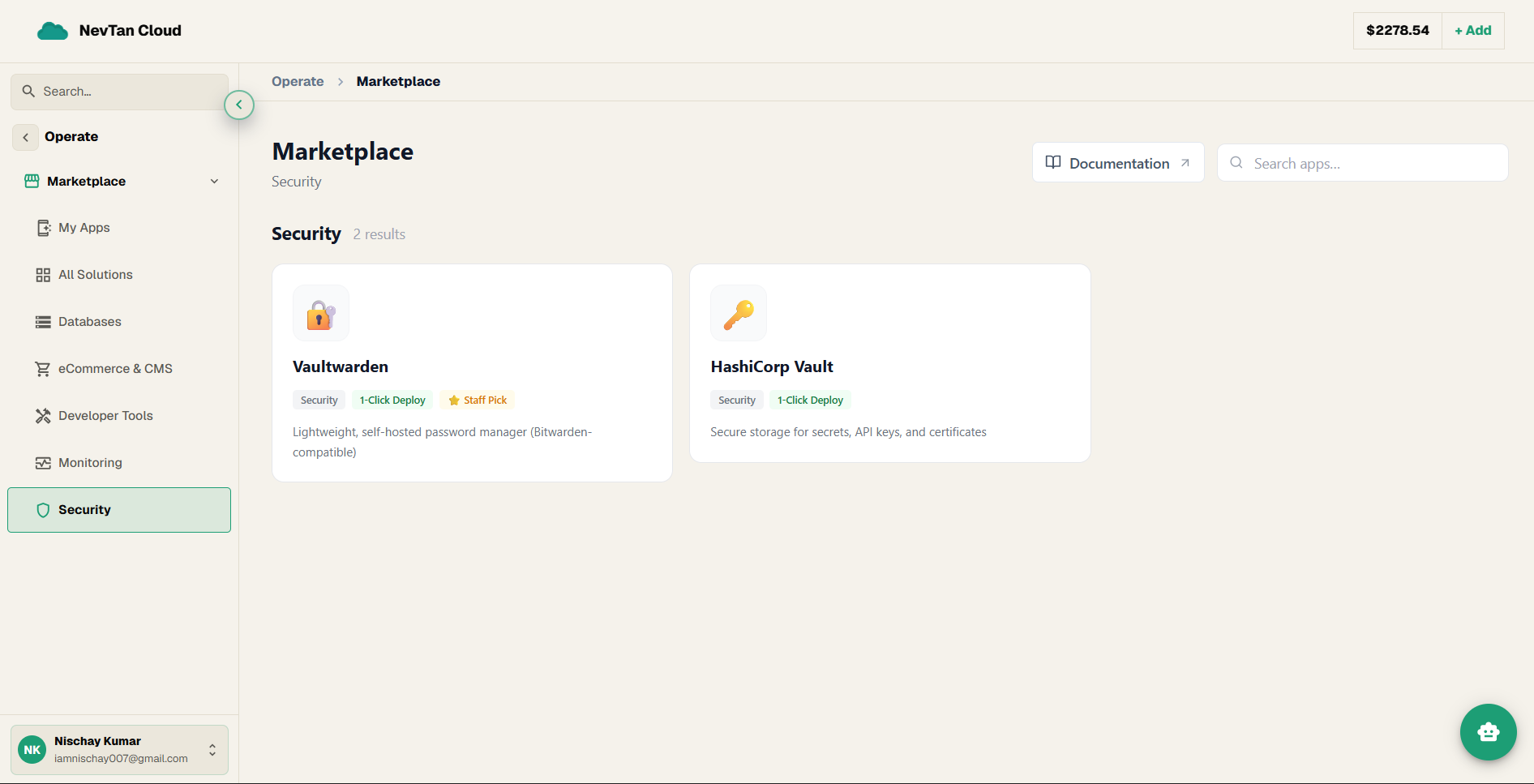Click the Monitoring chart icon
This screenshot has height=784, width=1534.
click(x=43, y=463)
